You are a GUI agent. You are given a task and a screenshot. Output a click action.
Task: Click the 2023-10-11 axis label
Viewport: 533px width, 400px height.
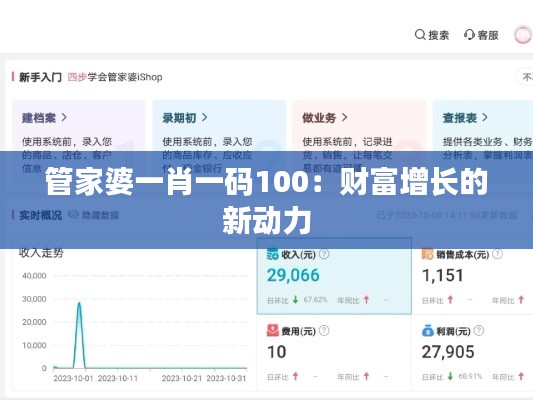click(118, 378)
